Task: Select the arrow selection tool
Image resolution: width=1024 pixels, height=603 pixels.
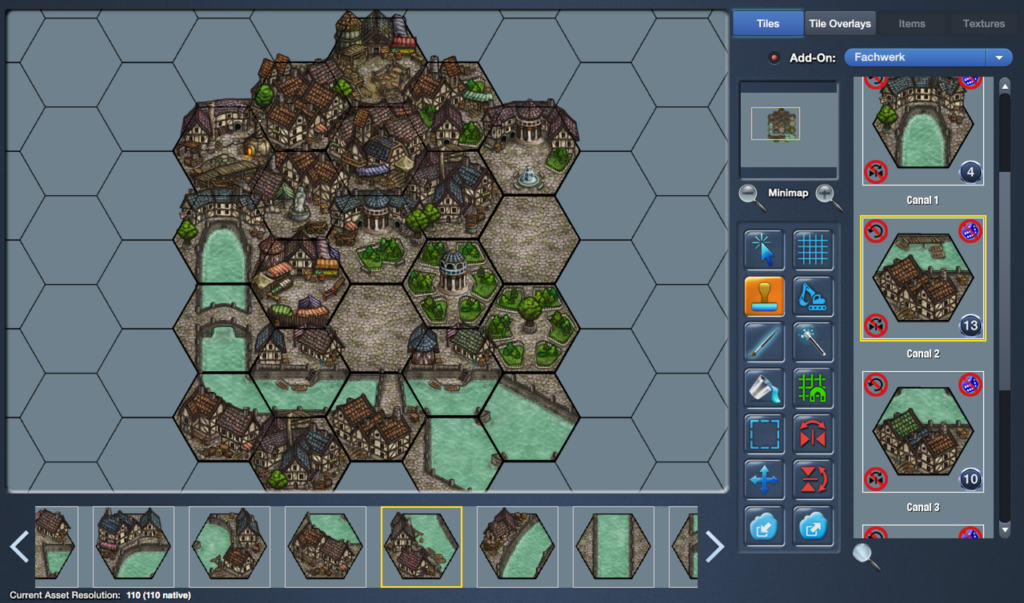Action: tap(764, 249)
